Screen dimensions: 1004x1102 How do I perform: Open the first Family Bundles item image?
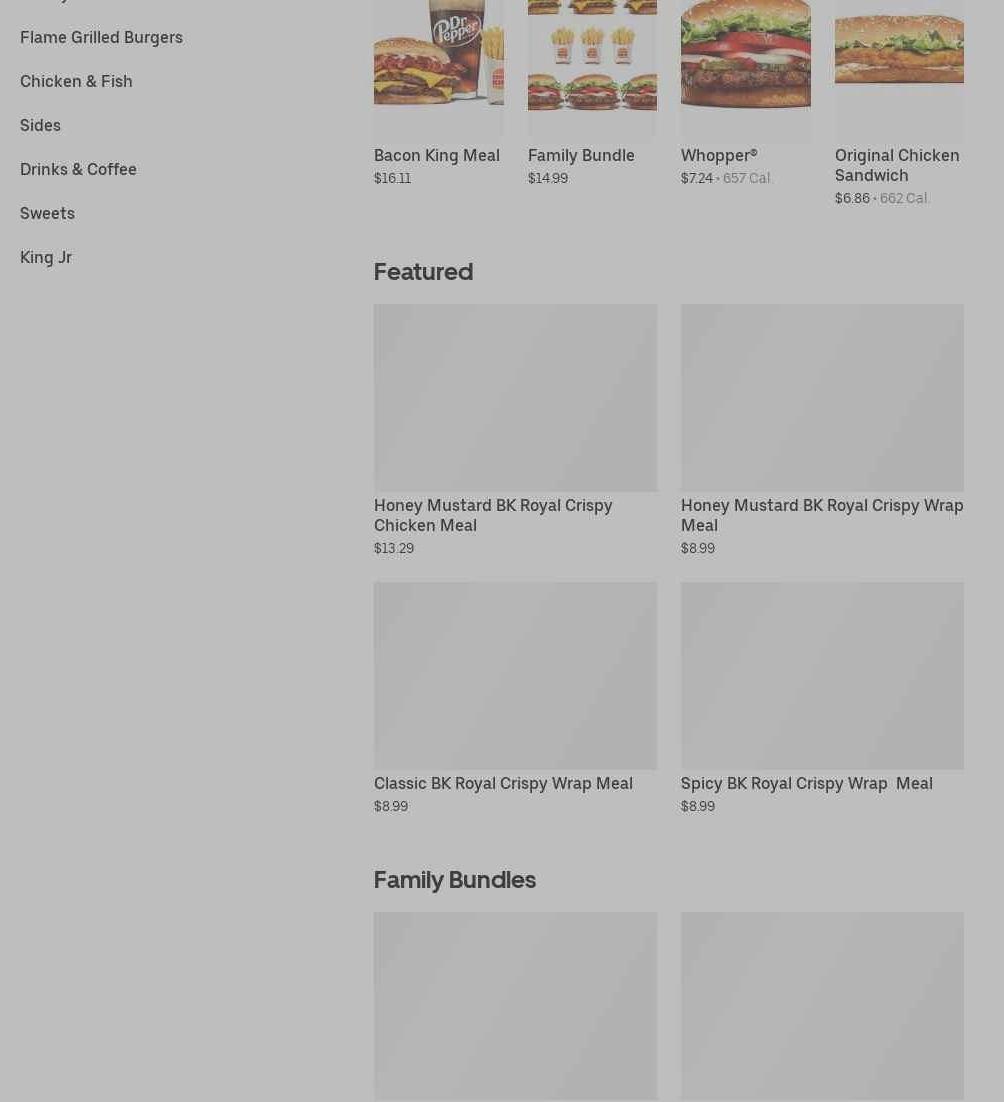516,1006
